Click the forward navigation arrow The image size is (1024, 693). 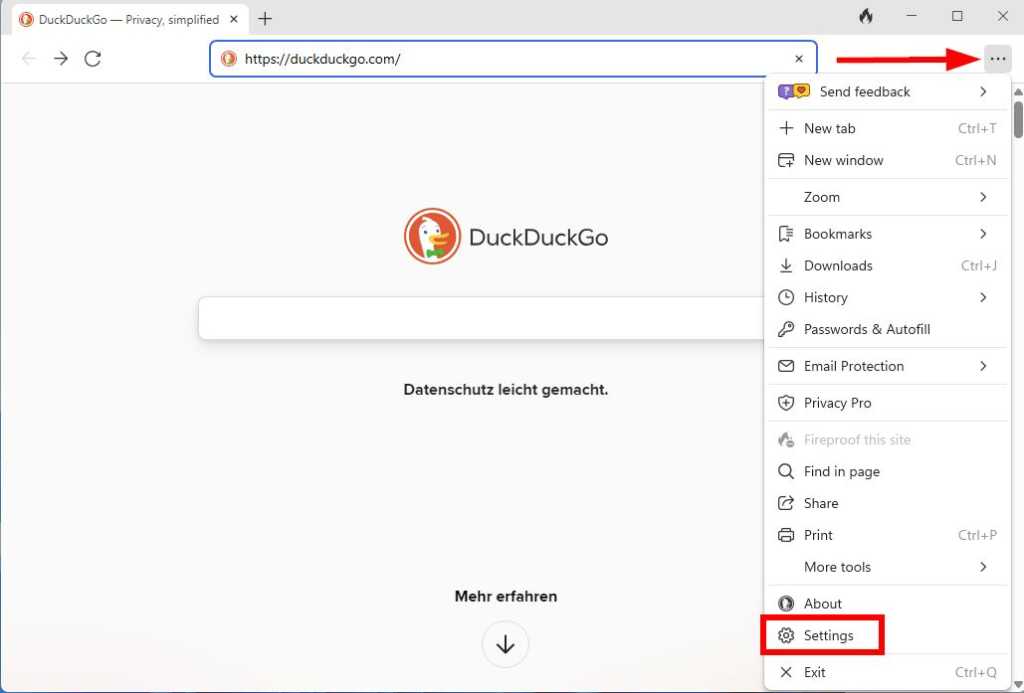[x=60, y=58]
